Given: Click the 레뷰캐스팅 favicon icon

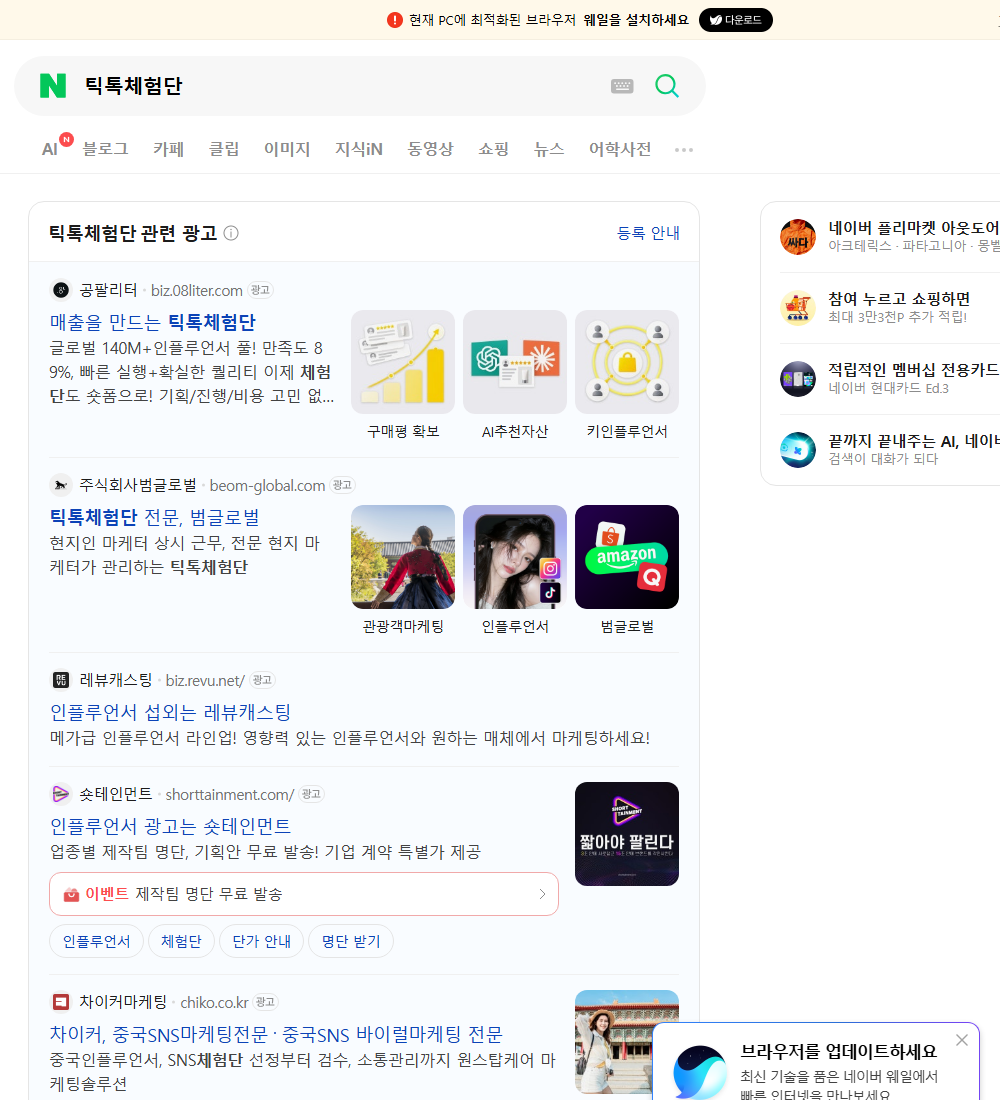Looking at the screenshot, I should point(61,680).
